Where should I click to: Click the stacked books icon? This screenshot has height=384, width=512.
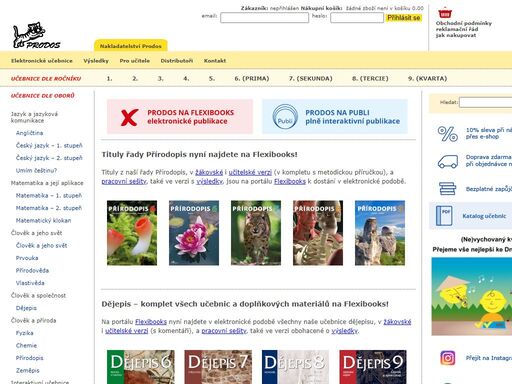click(x=447, y=189)
